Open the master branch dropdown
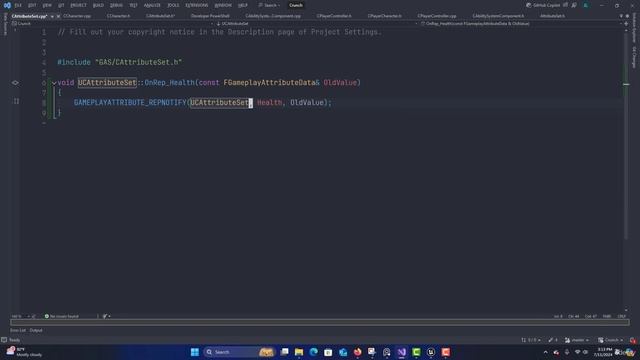 [577, 340]
